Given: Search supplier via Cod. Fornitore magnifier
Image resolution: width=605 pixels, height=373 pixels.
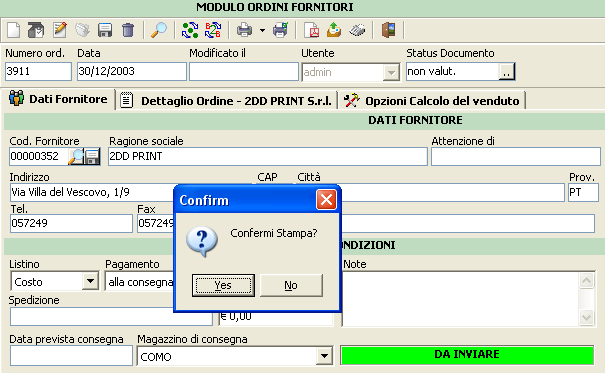Looking at the screenshot, I should tap(76, 156).
